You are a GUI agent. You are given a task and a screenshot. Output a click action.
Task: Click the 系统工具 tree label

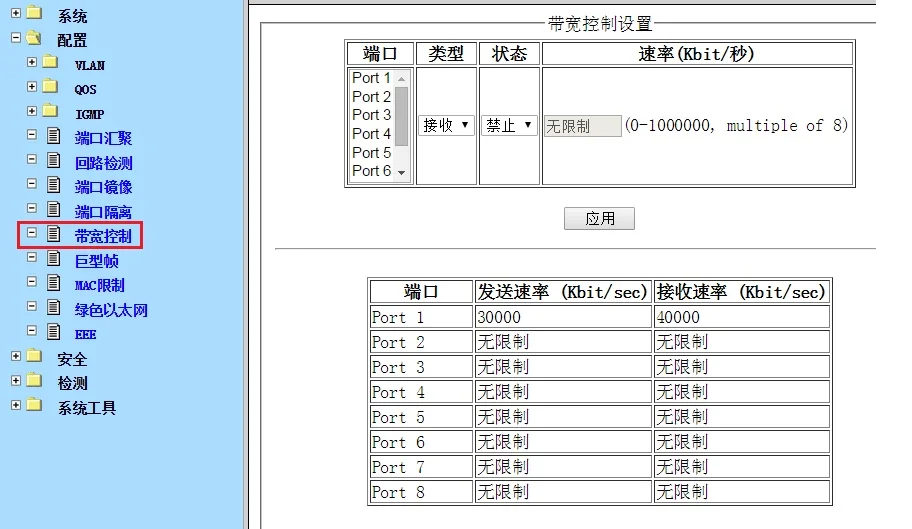pos(87,408)
